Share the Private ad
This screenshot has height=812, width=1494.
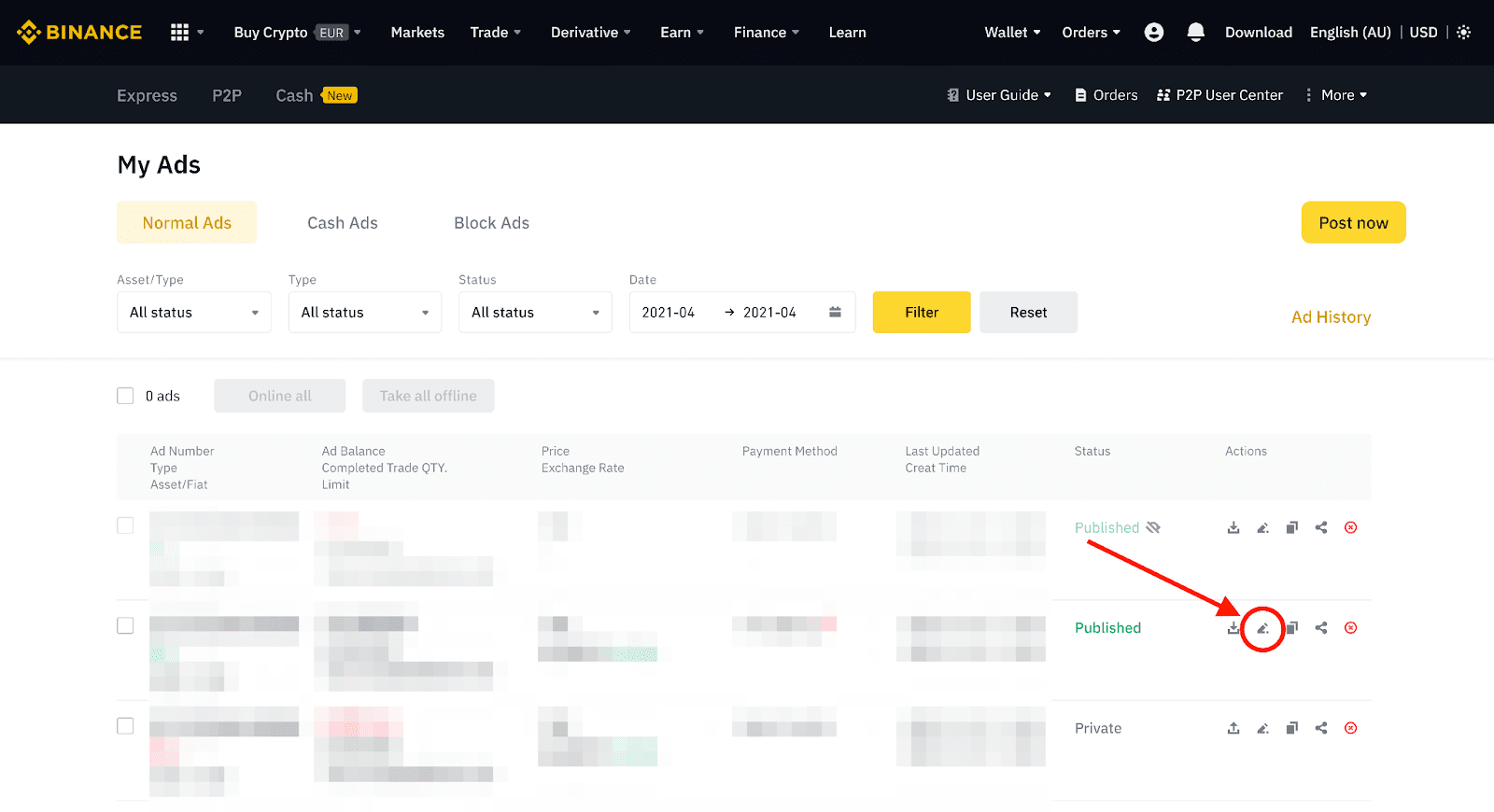pyautogui.click(x=1321, y=728)
